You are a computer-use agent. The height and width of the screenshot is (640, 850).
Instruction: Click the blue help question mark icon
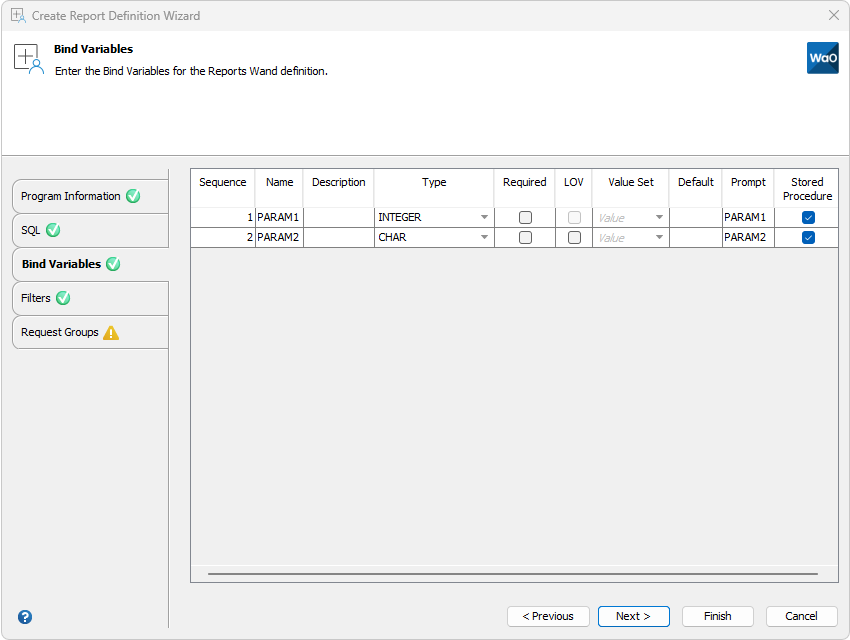(25, 617)
